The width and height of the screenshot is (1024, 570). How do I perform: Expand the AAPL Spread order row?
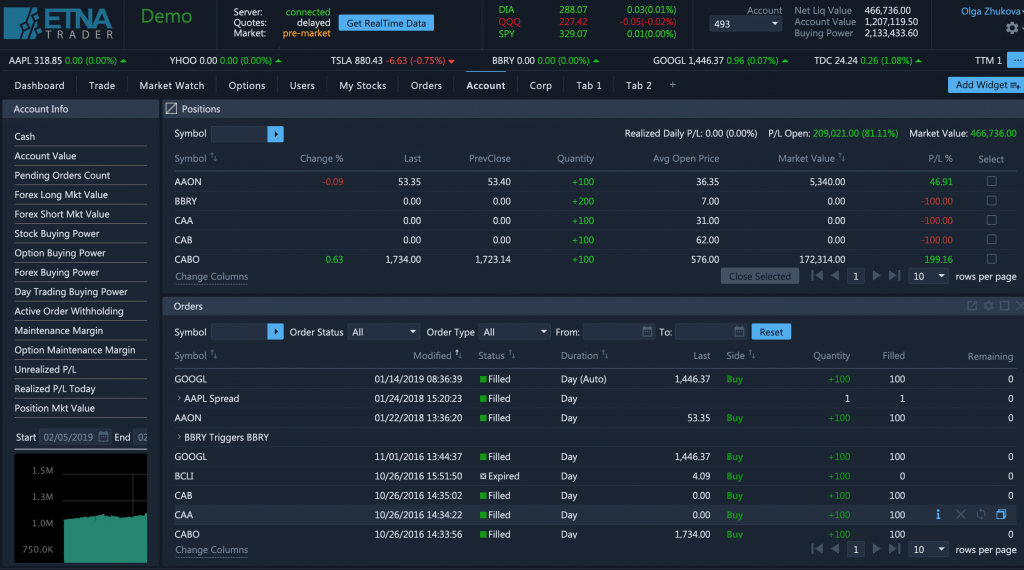pos(179,398)
